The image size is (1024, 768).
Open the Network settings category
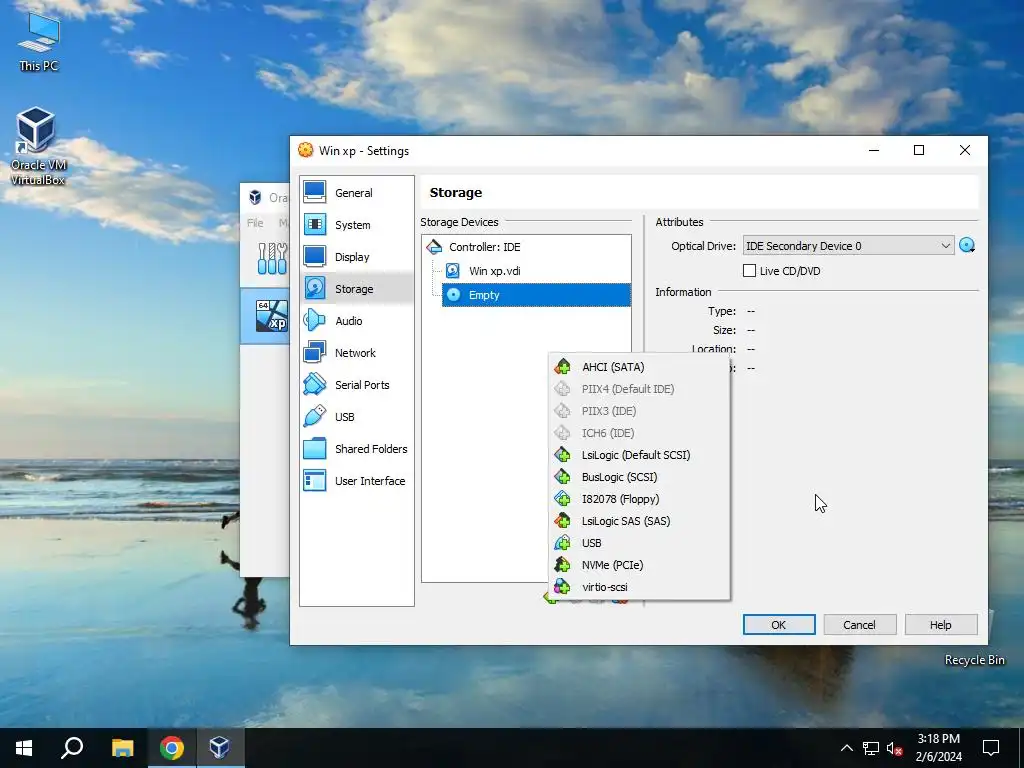pos(357,353)
